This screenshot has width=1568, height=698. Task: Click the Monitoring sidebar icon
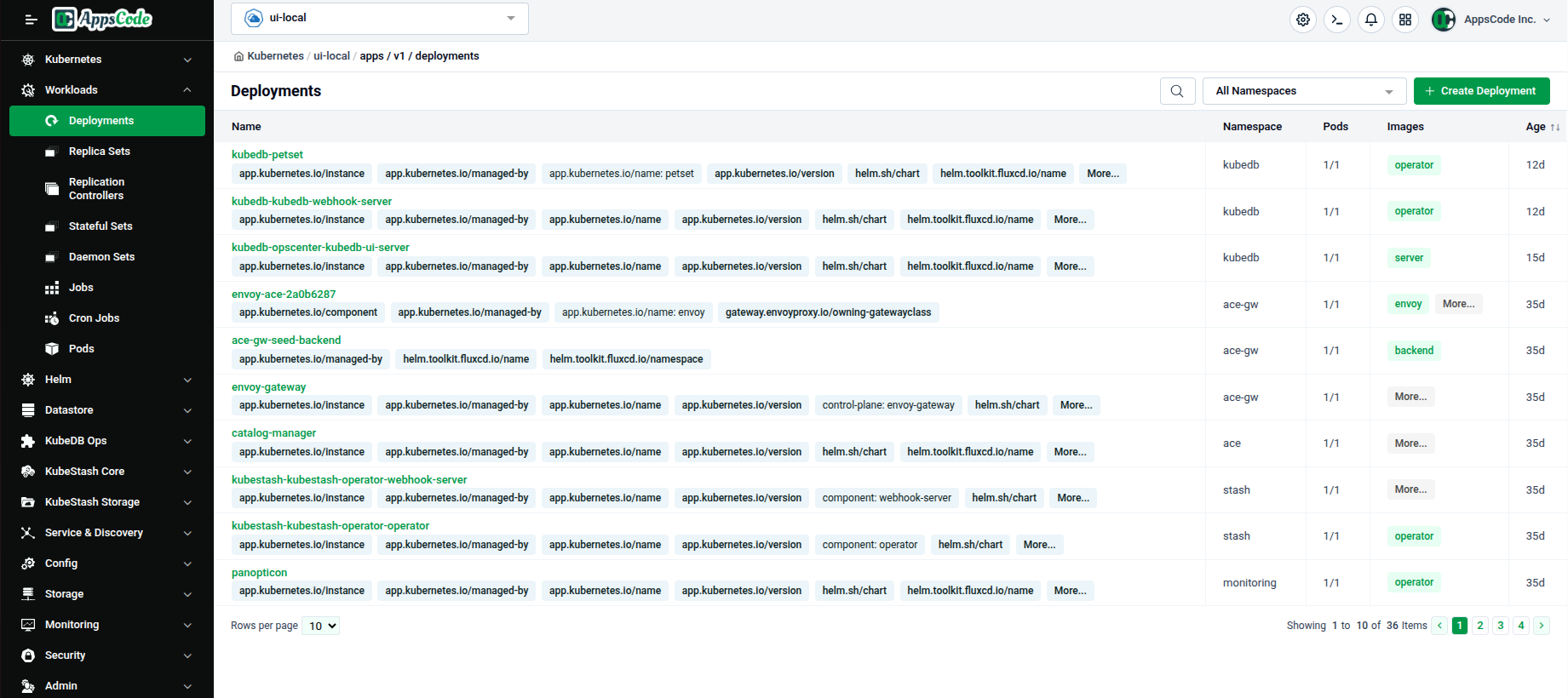28,625
